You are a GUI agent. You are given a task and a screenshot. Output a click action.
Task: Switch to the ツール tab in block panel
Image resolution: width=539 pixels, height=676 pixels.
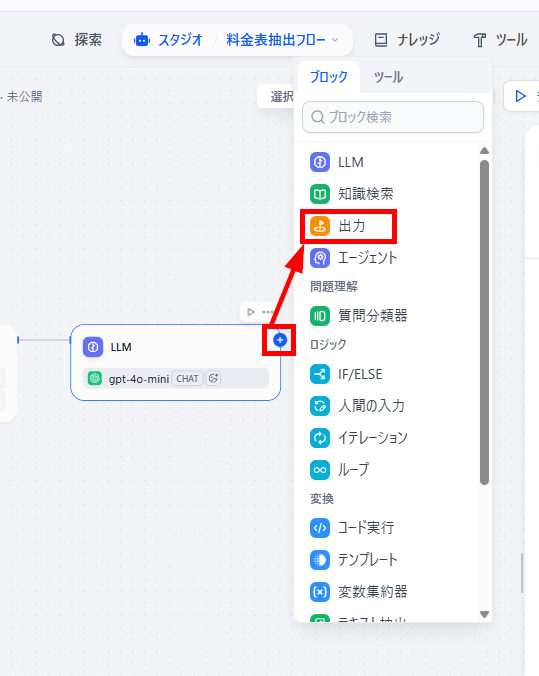pyautogui.click(x=388, y=78)
